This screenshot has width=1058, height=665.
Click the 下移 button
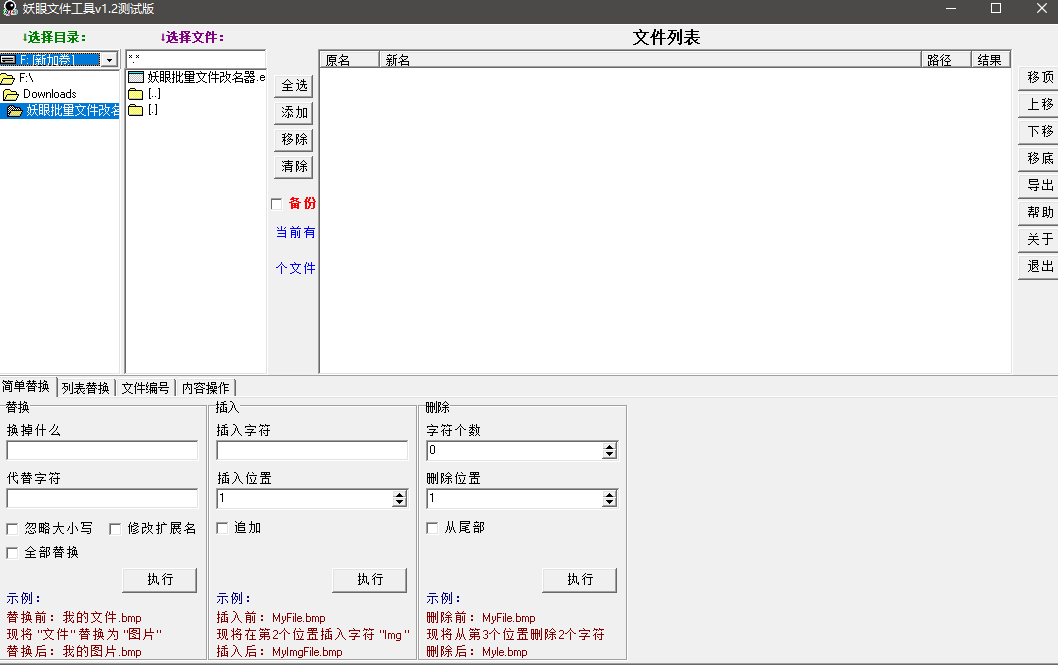(x=1039, y=132)
